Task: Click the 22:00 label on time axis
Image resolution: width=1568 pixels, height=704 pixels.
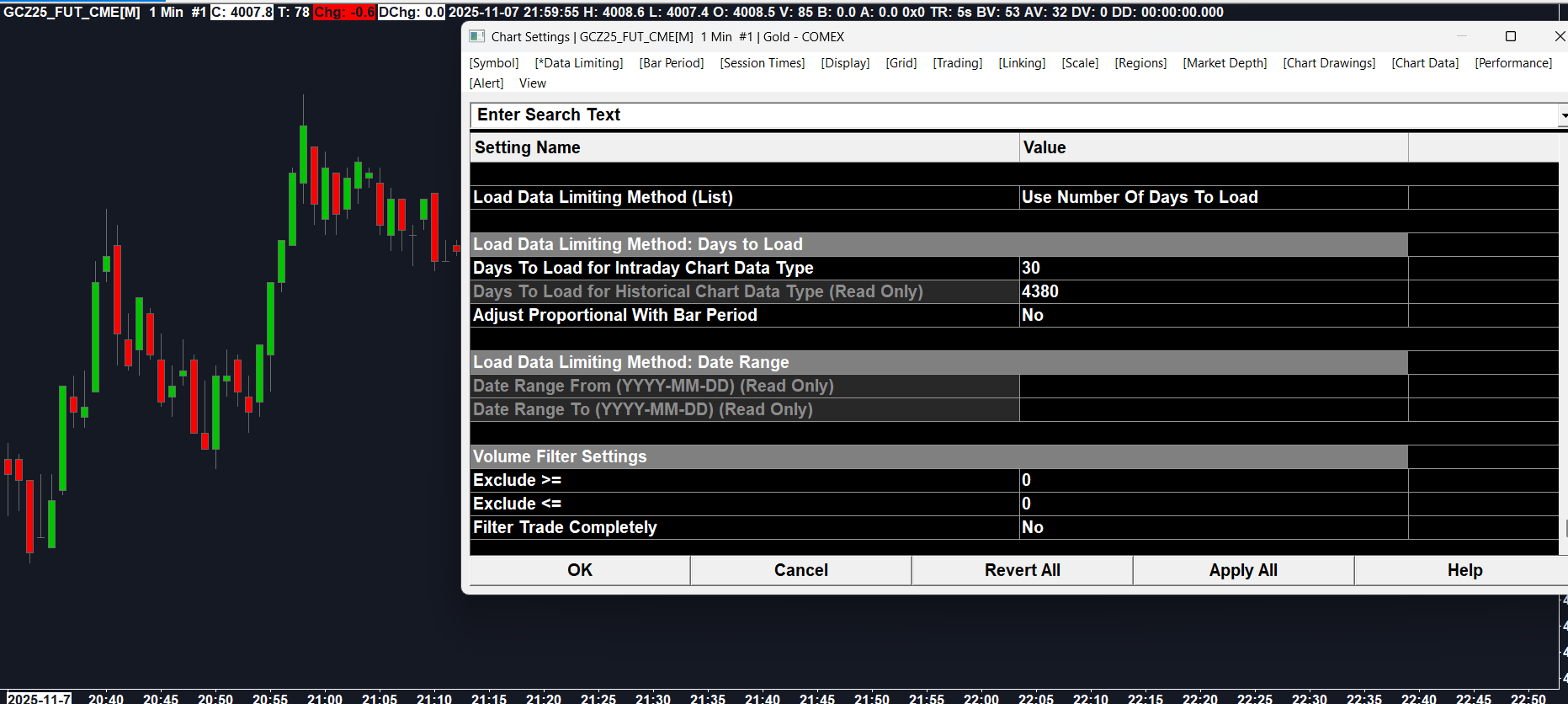Action: tap(981, 698)
